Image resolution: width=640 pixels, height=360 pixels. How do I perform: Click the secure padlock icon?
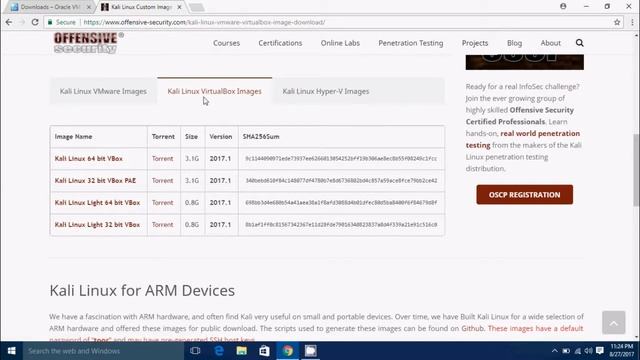[x=50, y=22]
